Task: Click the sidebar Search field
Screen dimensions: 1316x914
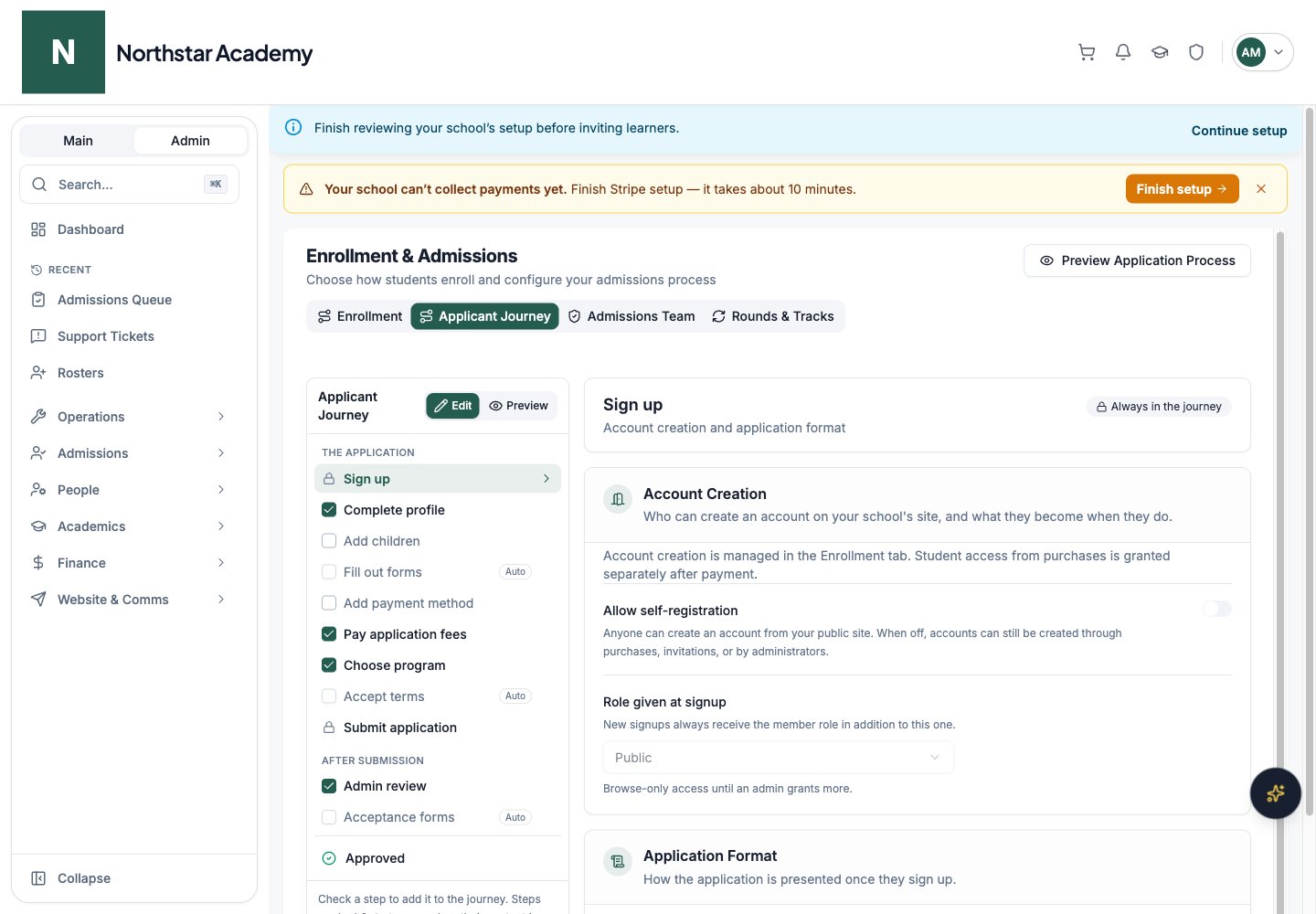Action: tap(129, 185)
